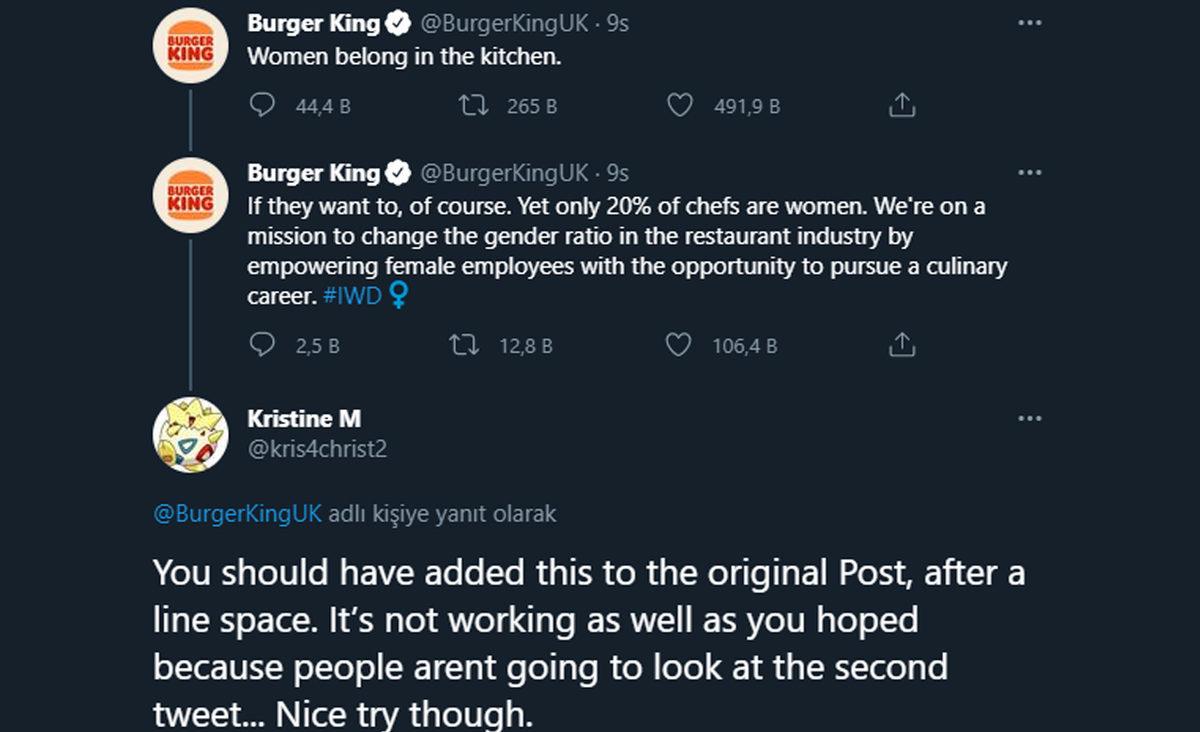Share the "Women belong in the kitchen" tweet
1200x732 pixels.
click(902, 105)
